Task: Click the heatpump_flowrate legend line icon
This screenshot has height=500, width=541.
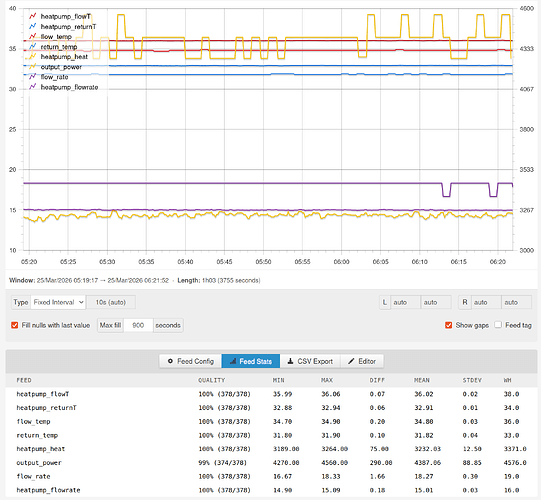Action: coord(33,87)
